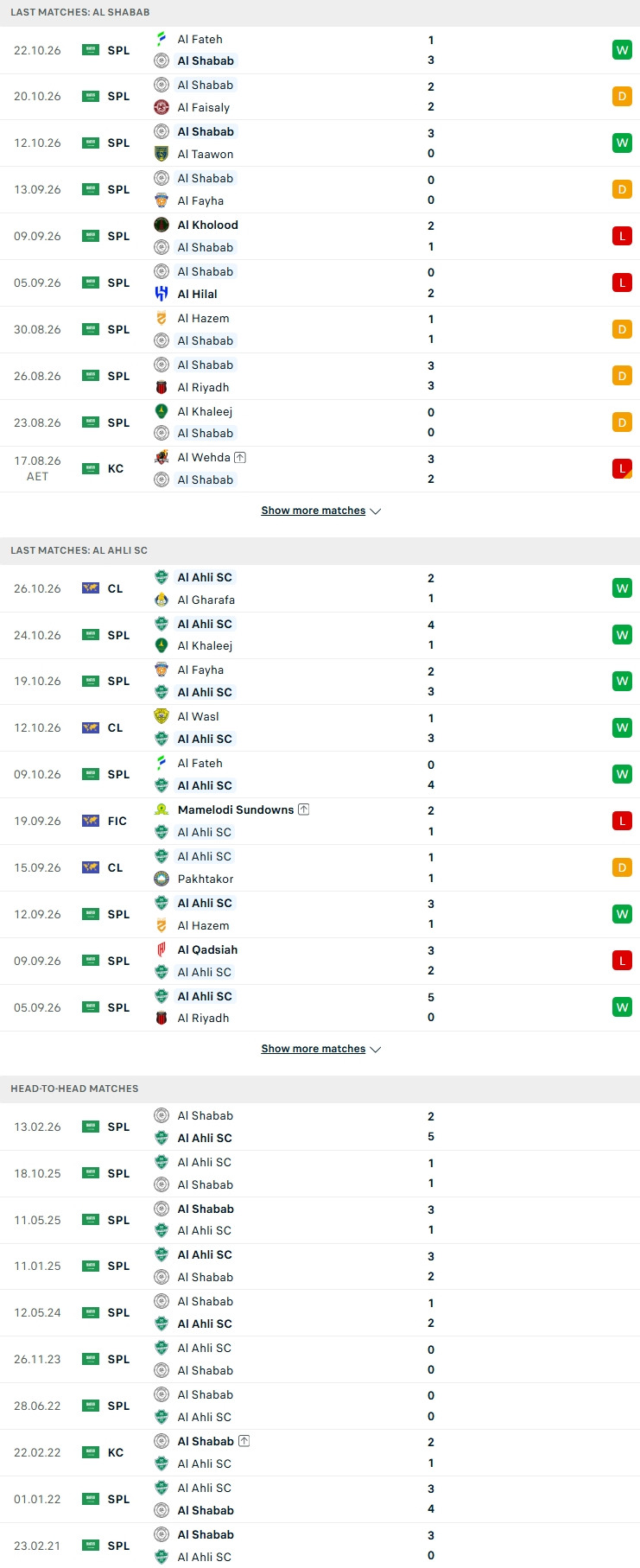
Task: Click Pakhtakor team name
Action: click(x=206, y=879)
